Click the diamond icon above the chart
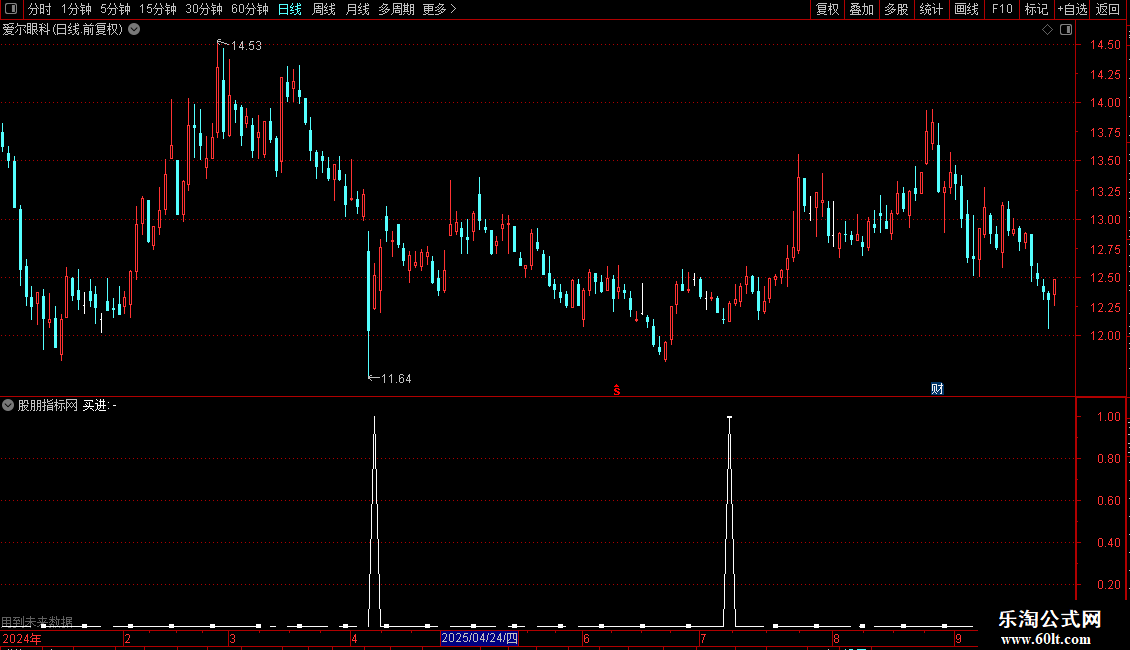This screenshot has width=1130, height=650. [1047, 30]
